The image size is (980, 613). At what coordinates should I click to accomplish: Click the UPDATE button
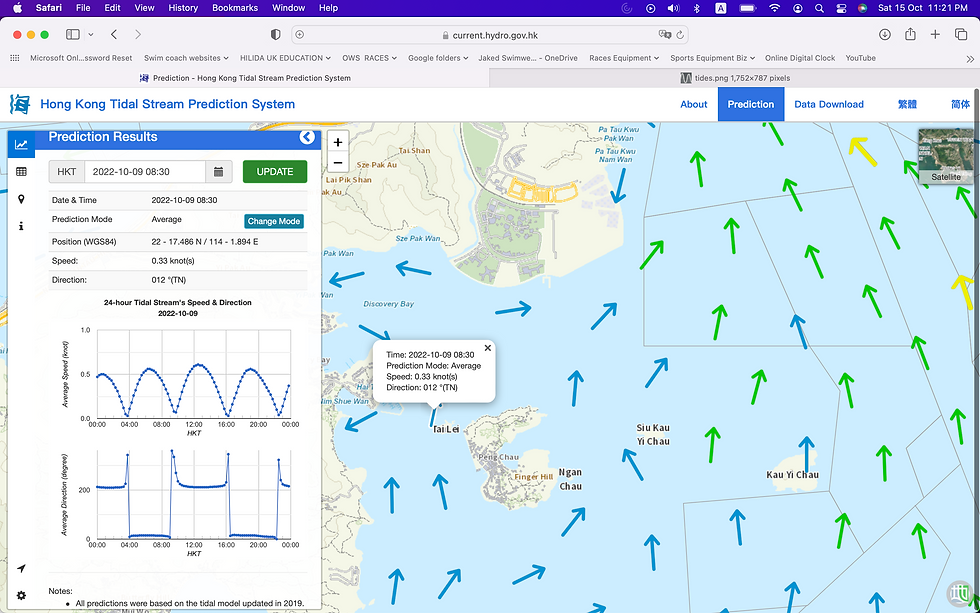pyautogui.click(x=275, y=172)
